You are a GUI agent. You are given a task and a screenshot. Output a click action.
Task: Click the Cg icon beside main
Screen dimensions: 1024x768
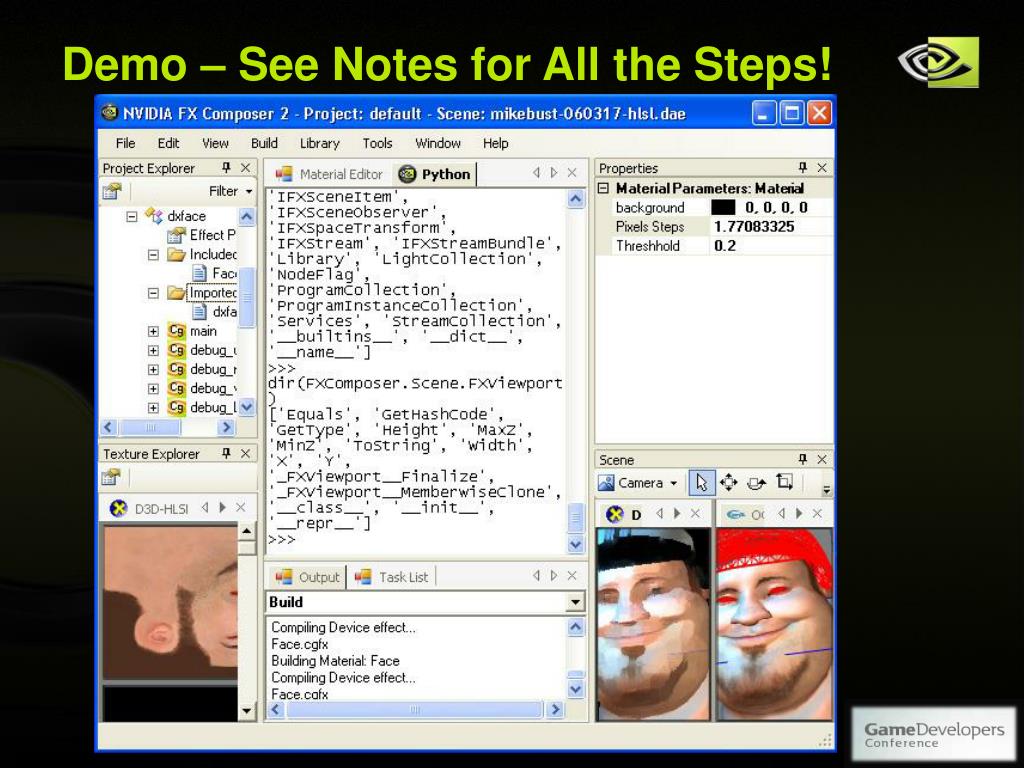point(176,331)
